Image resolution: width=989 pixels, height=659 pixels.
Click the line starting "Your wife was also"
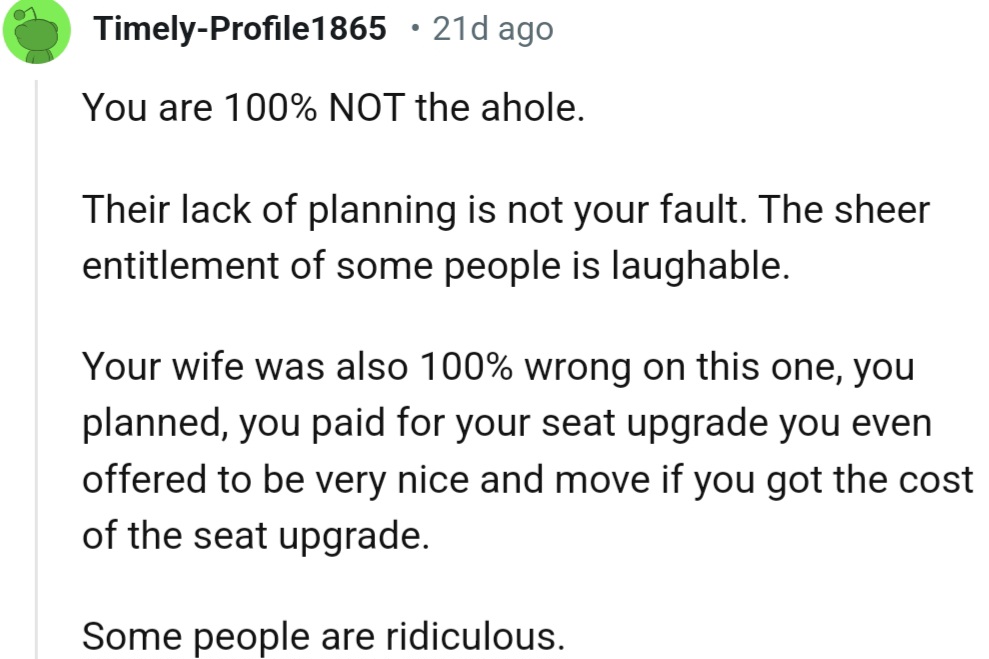[497, 368]
